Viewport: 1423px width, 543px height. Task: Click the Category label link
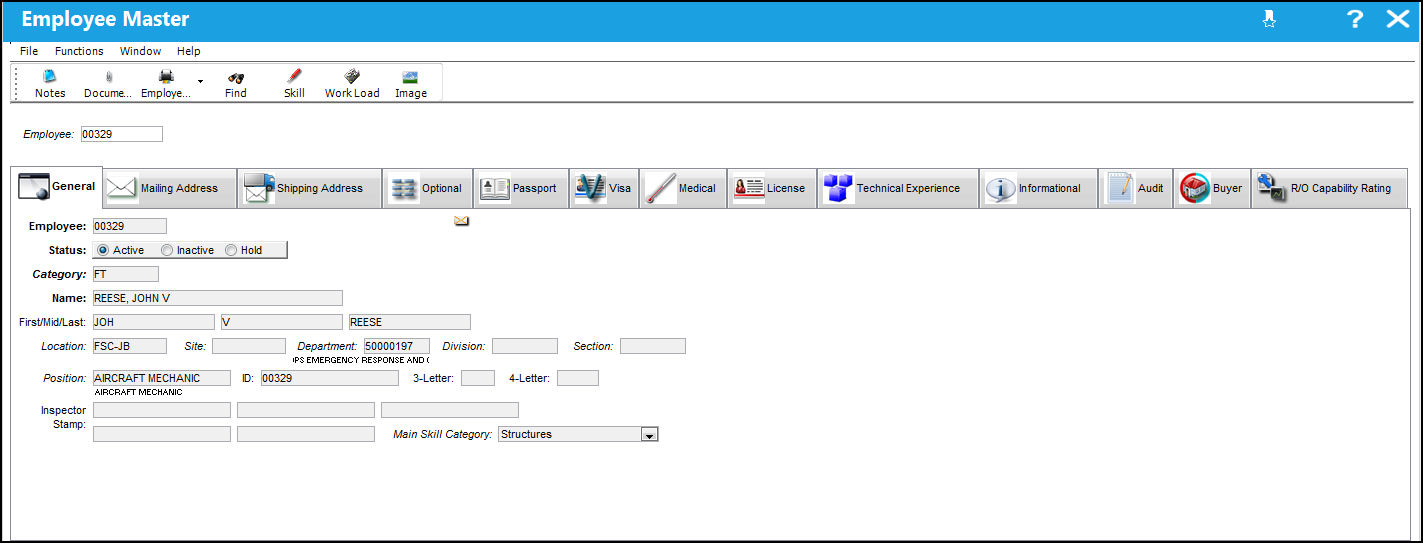pyautogui.click(x=60, y=274)
